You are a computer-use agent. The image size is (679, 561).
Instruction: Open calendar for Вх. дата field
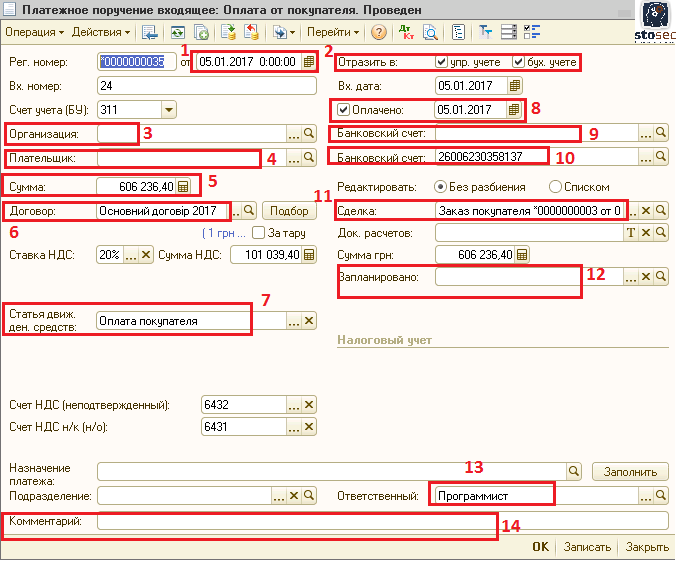pyautogui.click(x=514, y=86)
